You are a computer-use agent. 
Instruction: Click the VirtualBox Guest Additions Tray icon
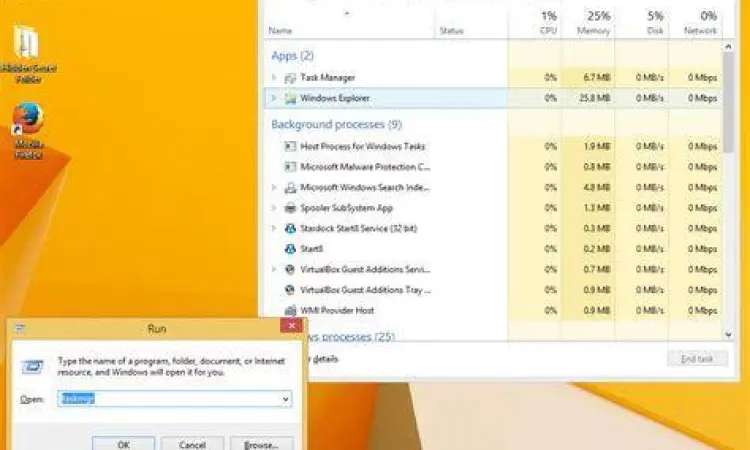pyautogui.click(x=290, y=290)
